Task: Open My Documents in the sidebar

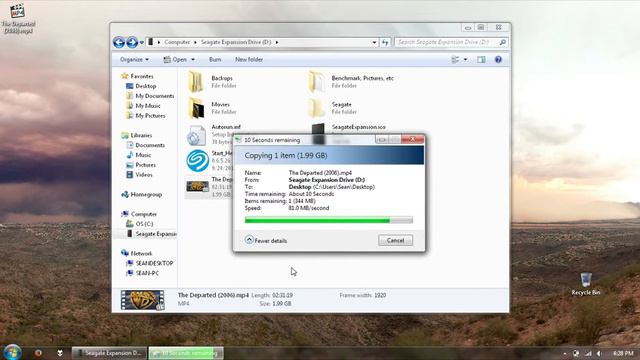Action: (x=154, y=96)
